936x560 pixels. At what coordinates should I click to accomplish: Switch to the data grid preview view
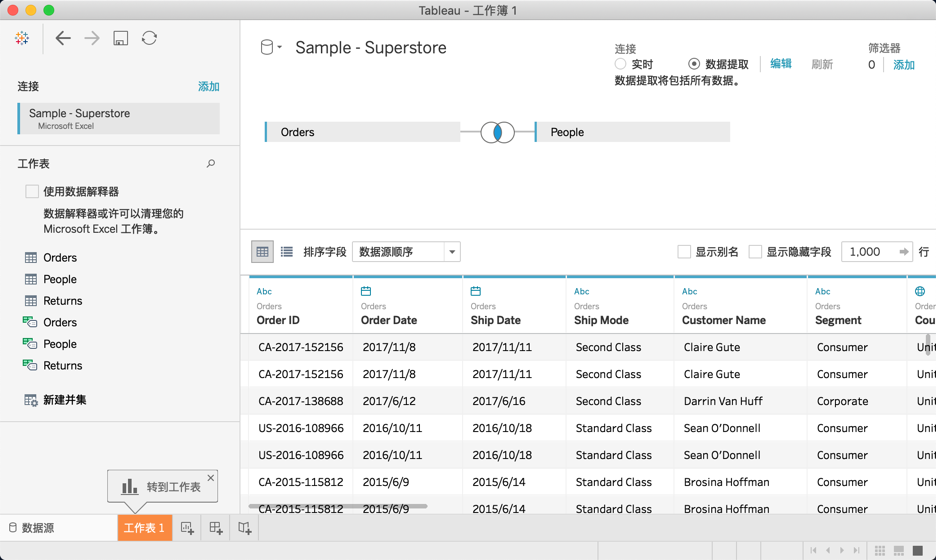coord(263,252)
